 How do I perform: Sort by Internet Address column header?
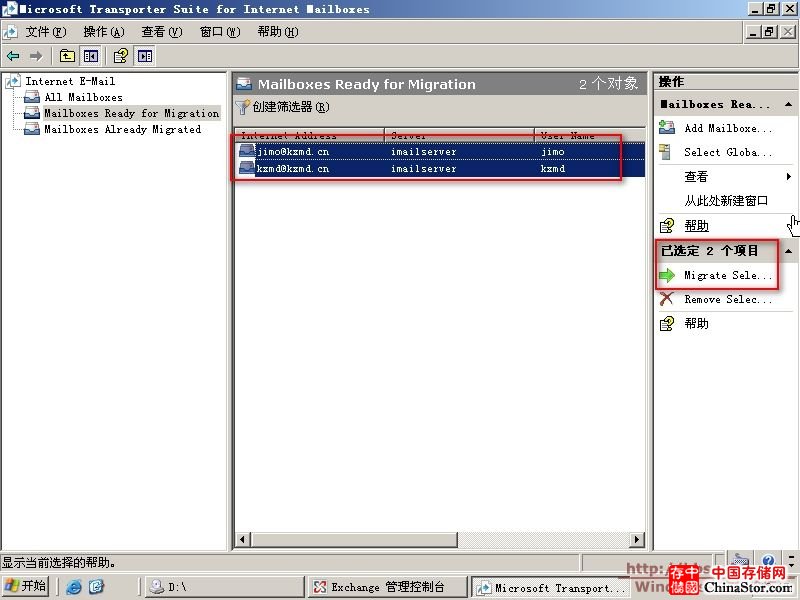pos(309,135)
